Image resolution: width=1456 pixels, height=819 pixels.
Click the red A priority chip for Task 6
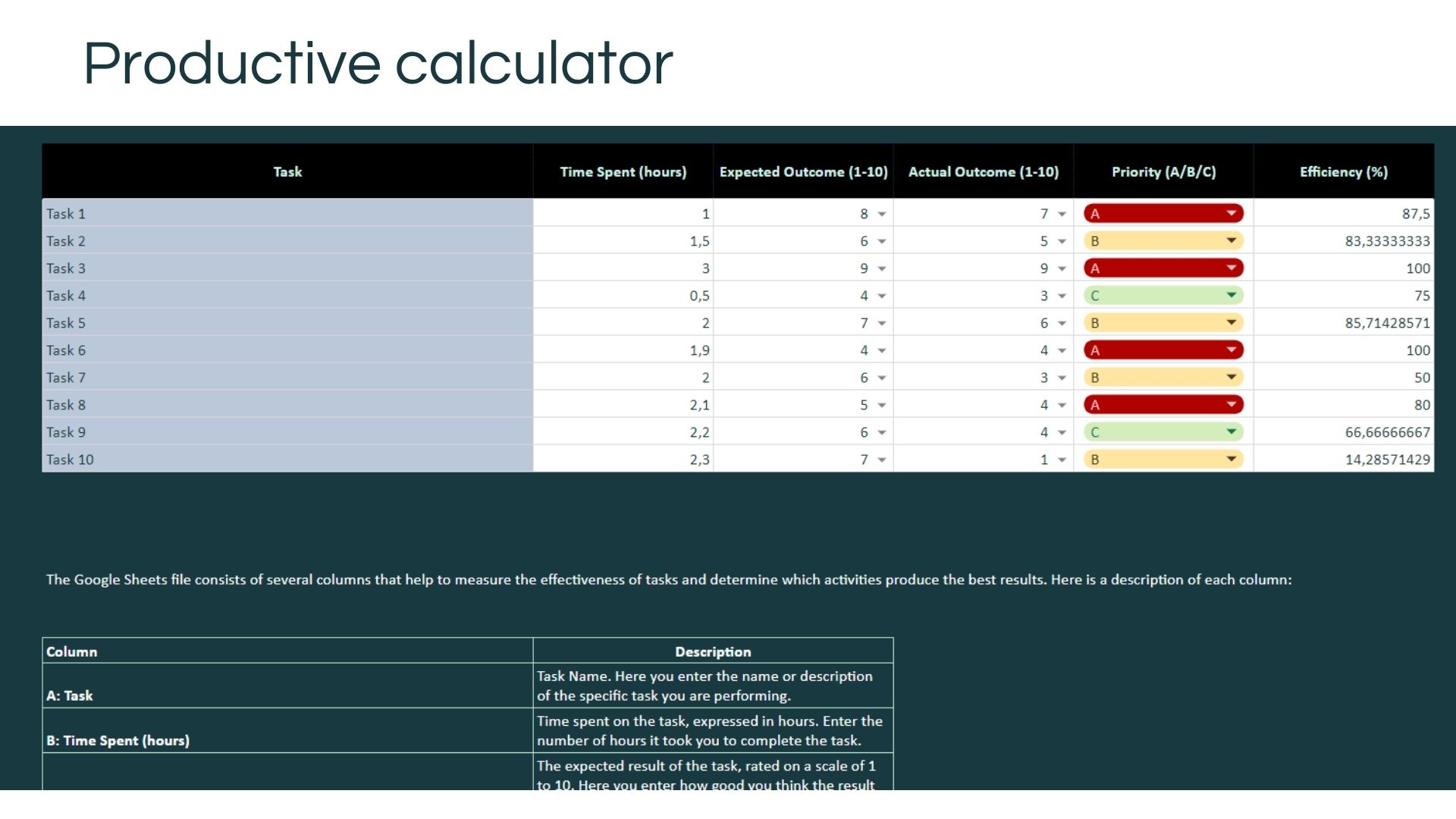1162,350
